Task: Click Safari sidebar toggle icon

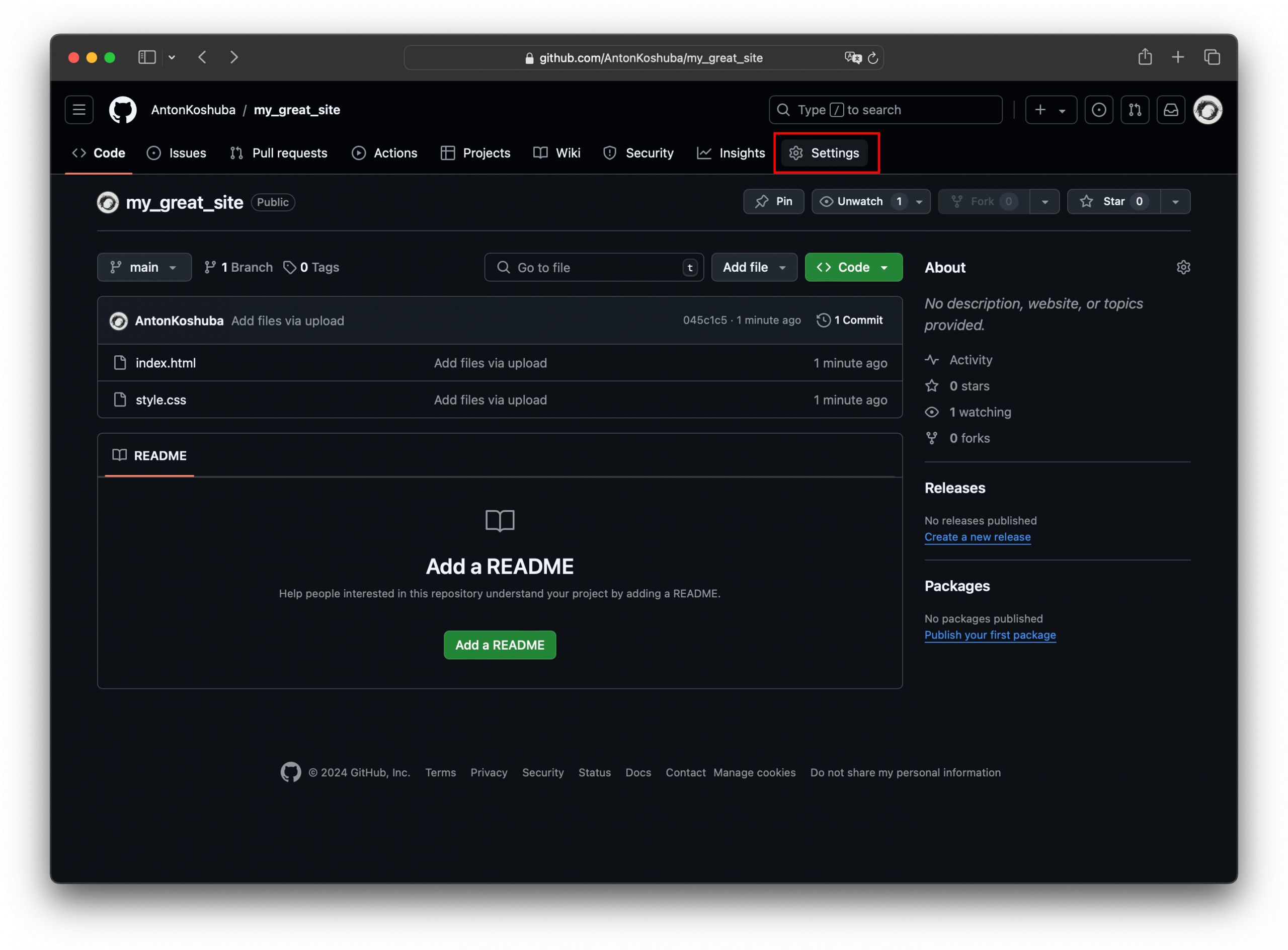Action: tap(147, 57)
